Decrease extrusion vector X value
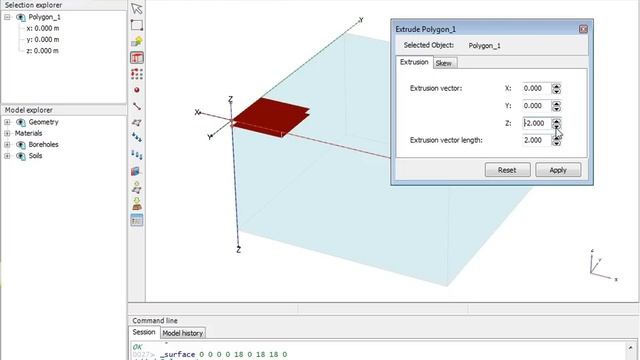 (556, 91)
